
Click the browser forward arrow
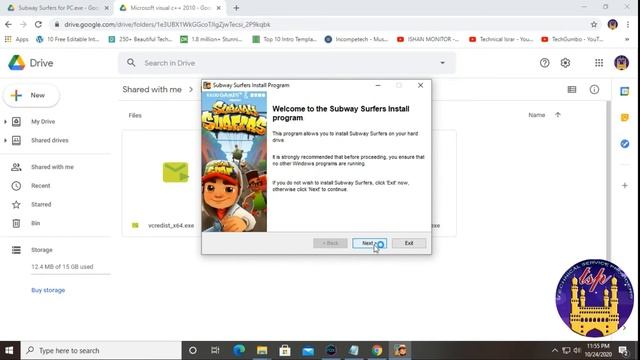click(23, 24)
